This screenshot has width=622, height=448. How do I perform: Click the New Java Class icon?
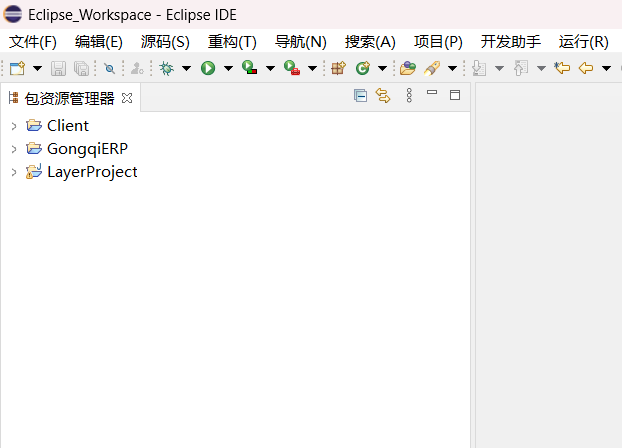pos(362,68)
